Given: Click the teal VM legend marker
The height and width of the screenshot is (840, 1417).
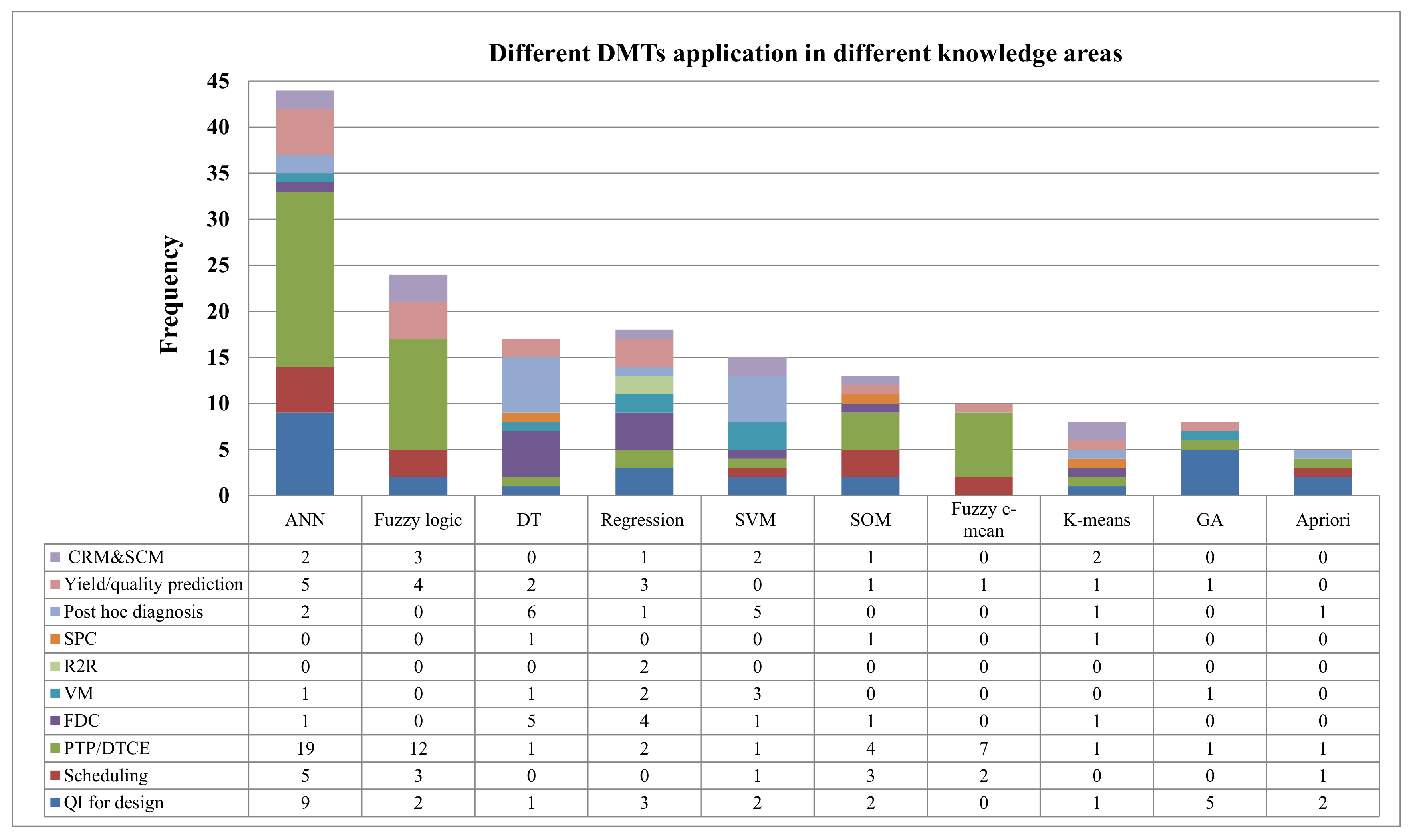Looking at the screenshot, I should point(55,693).
